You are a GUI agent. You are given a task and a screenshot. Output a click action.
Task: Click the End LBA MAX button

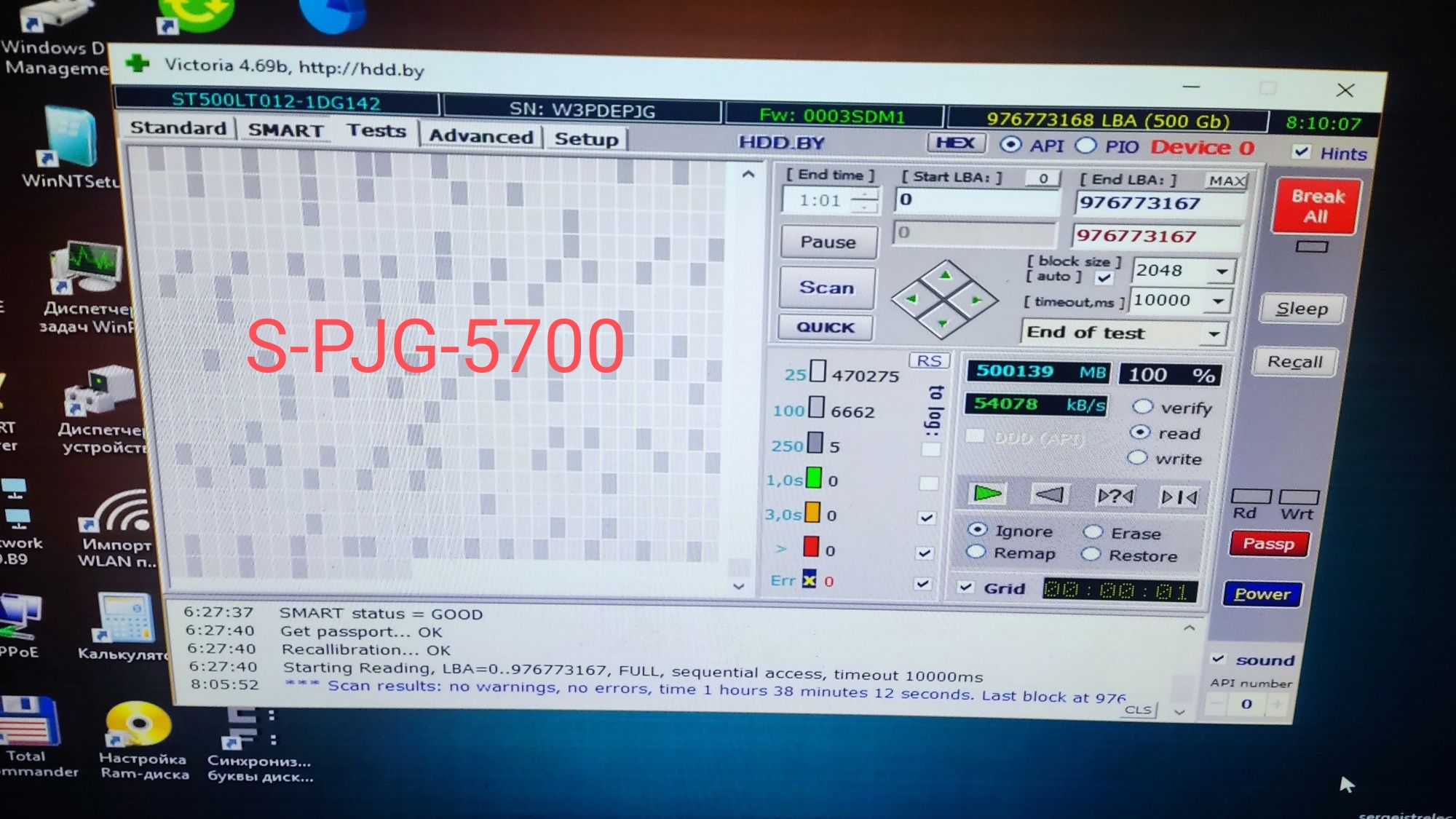(1226, 181)
